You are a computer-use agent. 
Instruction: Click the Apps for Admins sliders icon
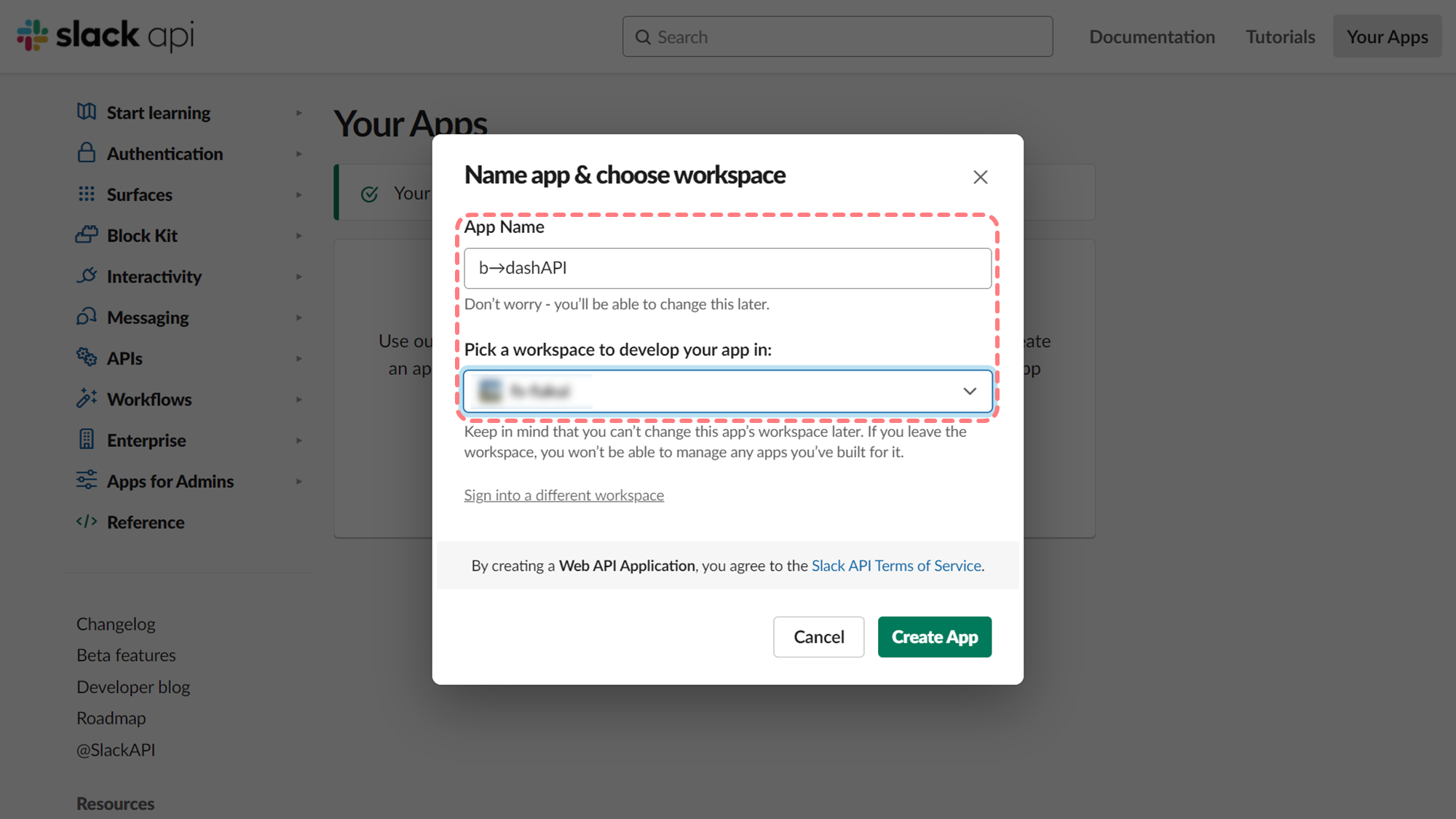pos(87,480)
